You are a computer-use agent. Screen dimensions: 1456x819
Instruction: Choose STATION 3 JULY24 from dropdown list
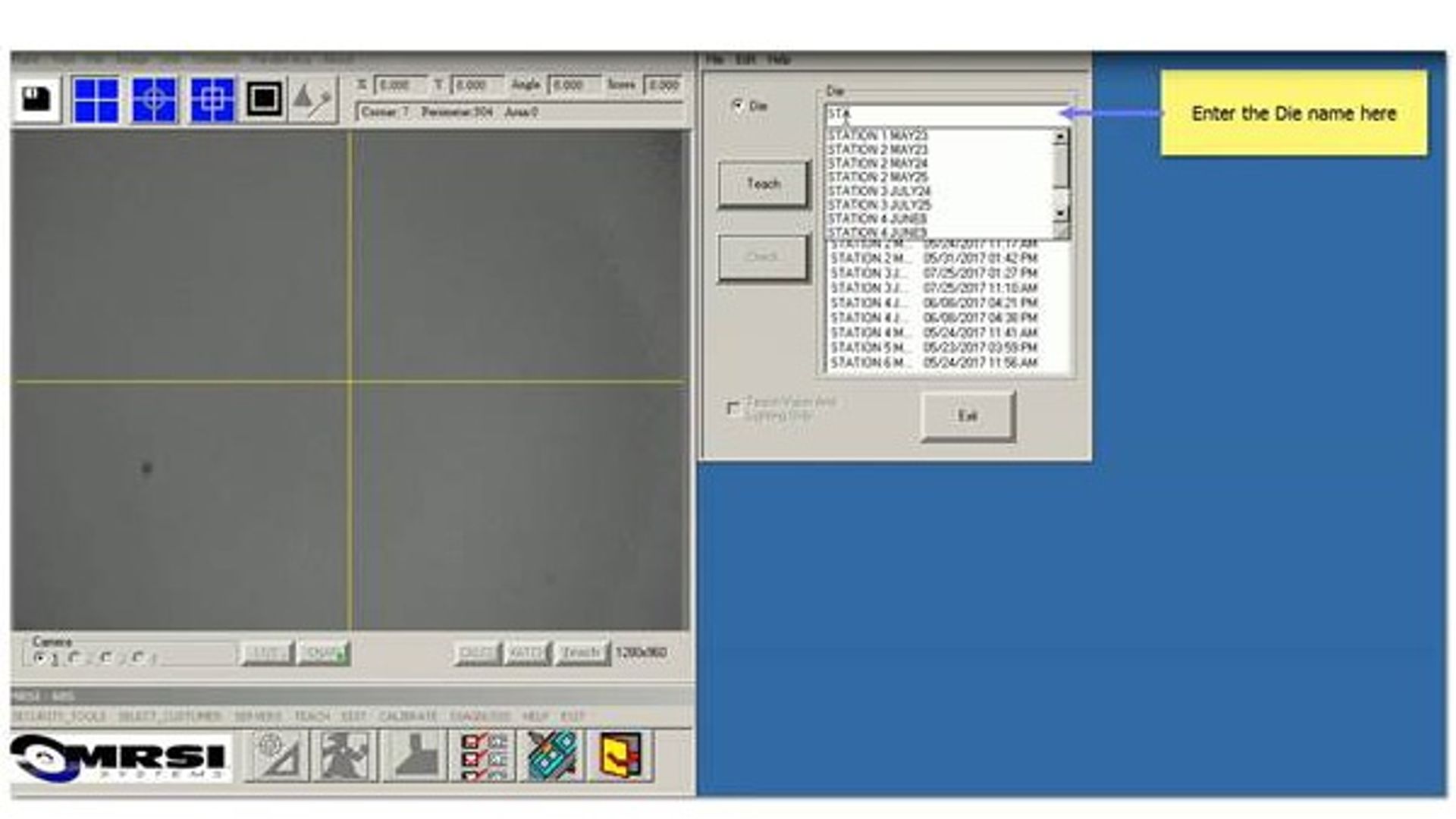point(878,191)
